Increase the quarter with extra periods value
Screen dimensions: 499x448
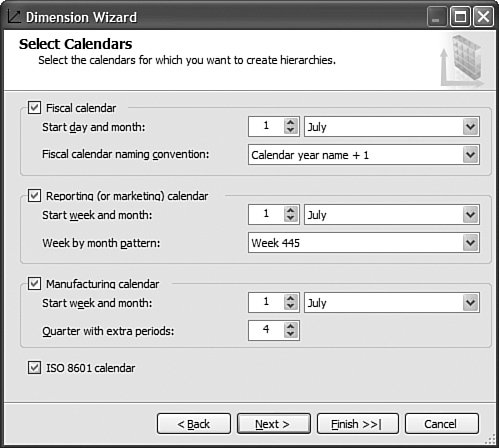291,326
